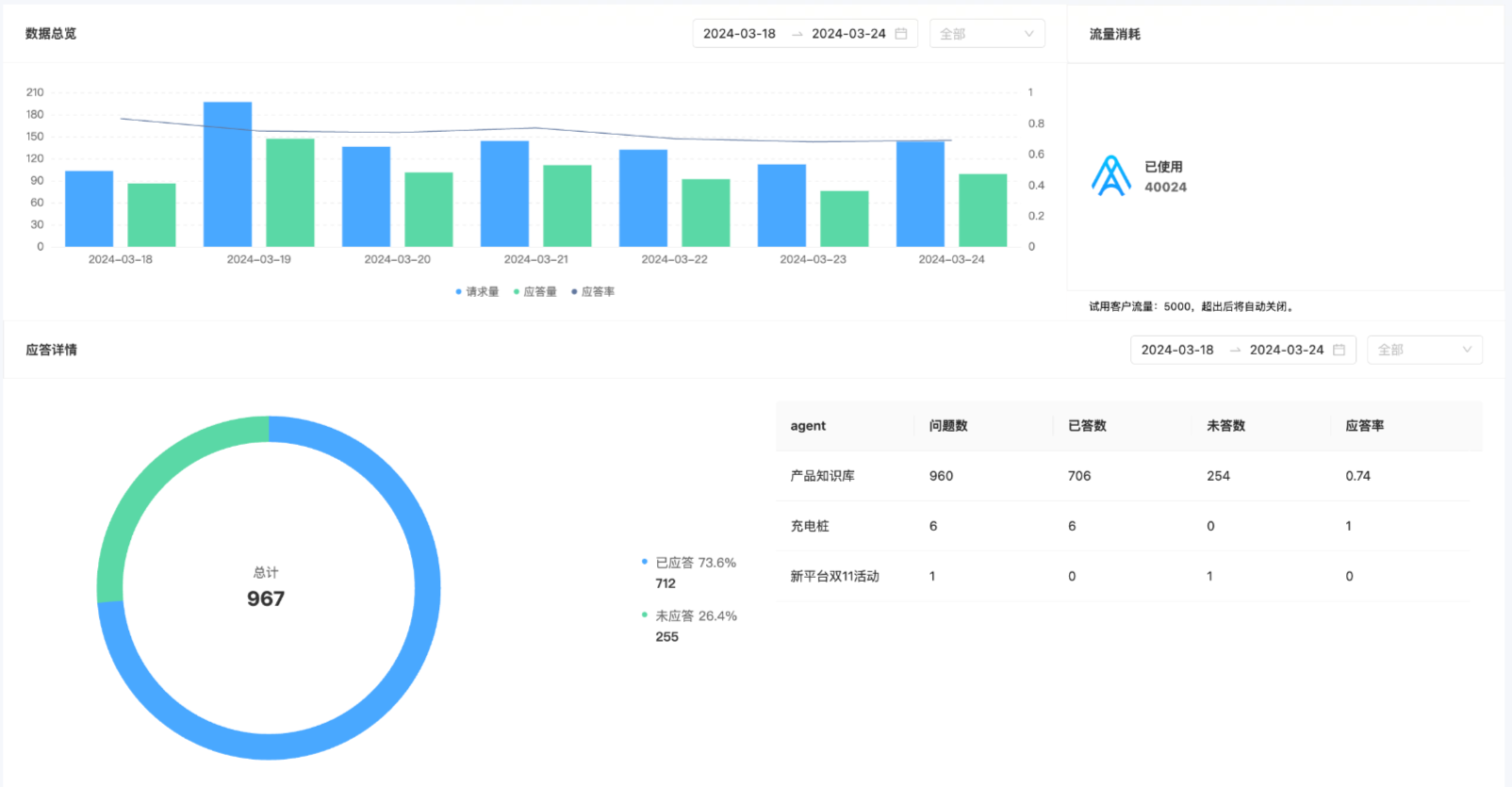This screenshot has width=1512, height=787.
Task: Click the 数据总览 section title
Action: (x=51, y=34)
